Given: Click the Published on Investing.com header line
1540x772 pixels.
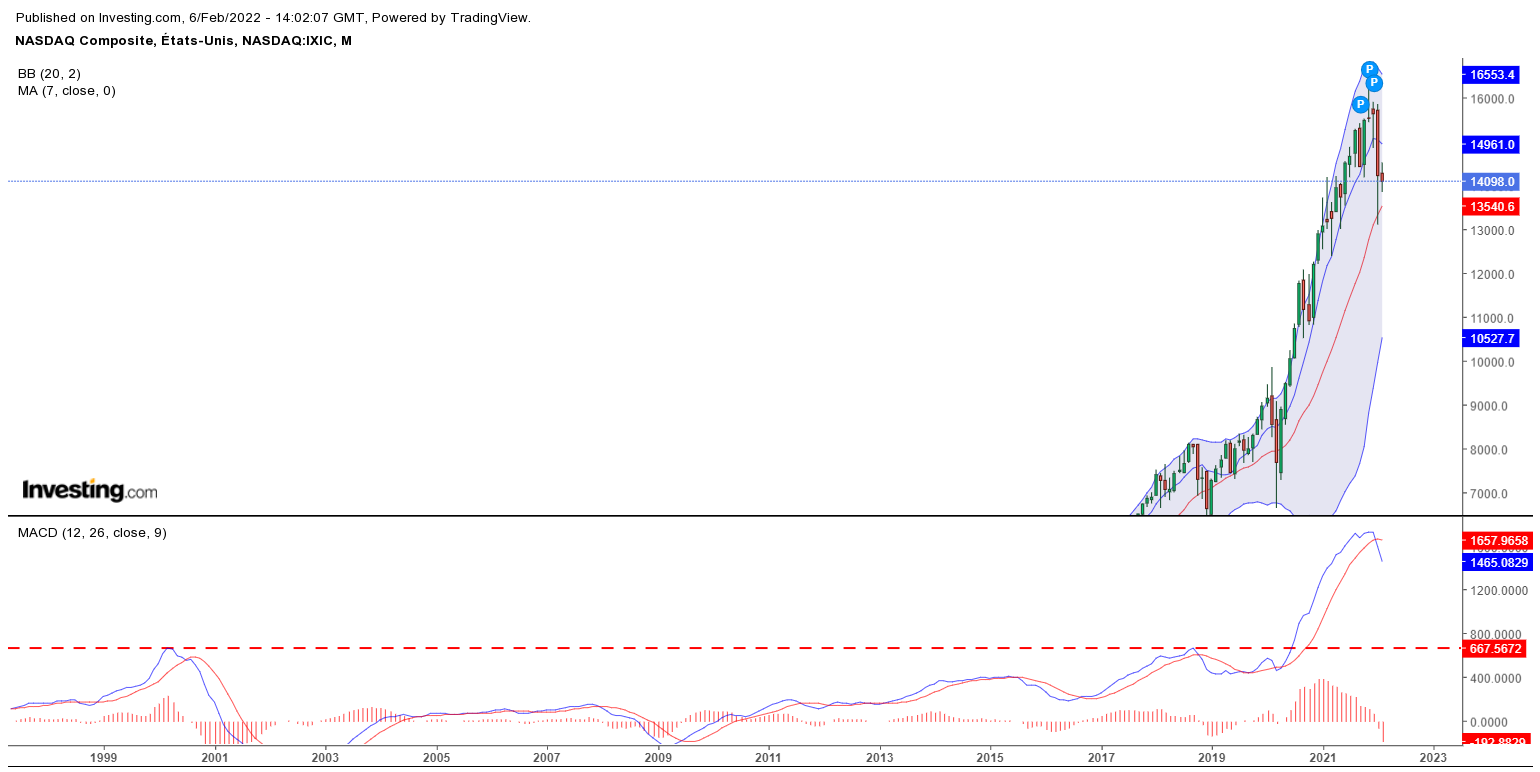Looking at the screenshot, I should (x=273, y=17).
